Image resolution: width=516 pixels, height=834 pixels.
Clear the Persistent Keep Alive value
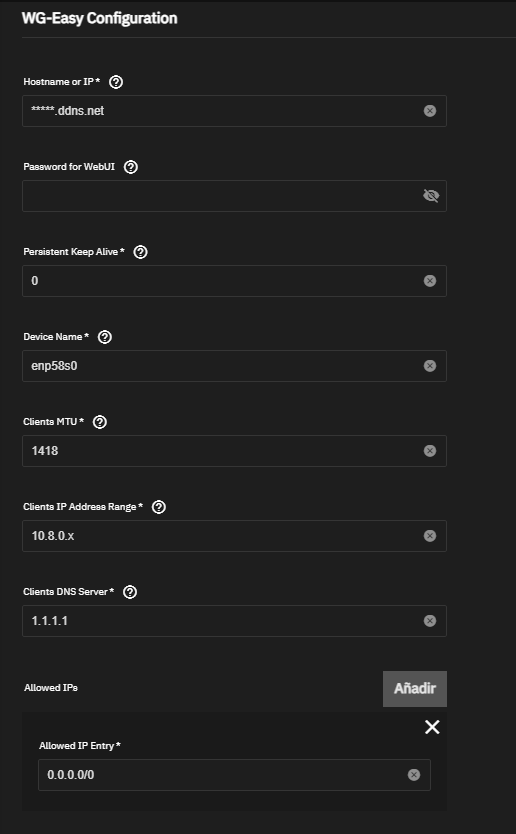[430, 281]
